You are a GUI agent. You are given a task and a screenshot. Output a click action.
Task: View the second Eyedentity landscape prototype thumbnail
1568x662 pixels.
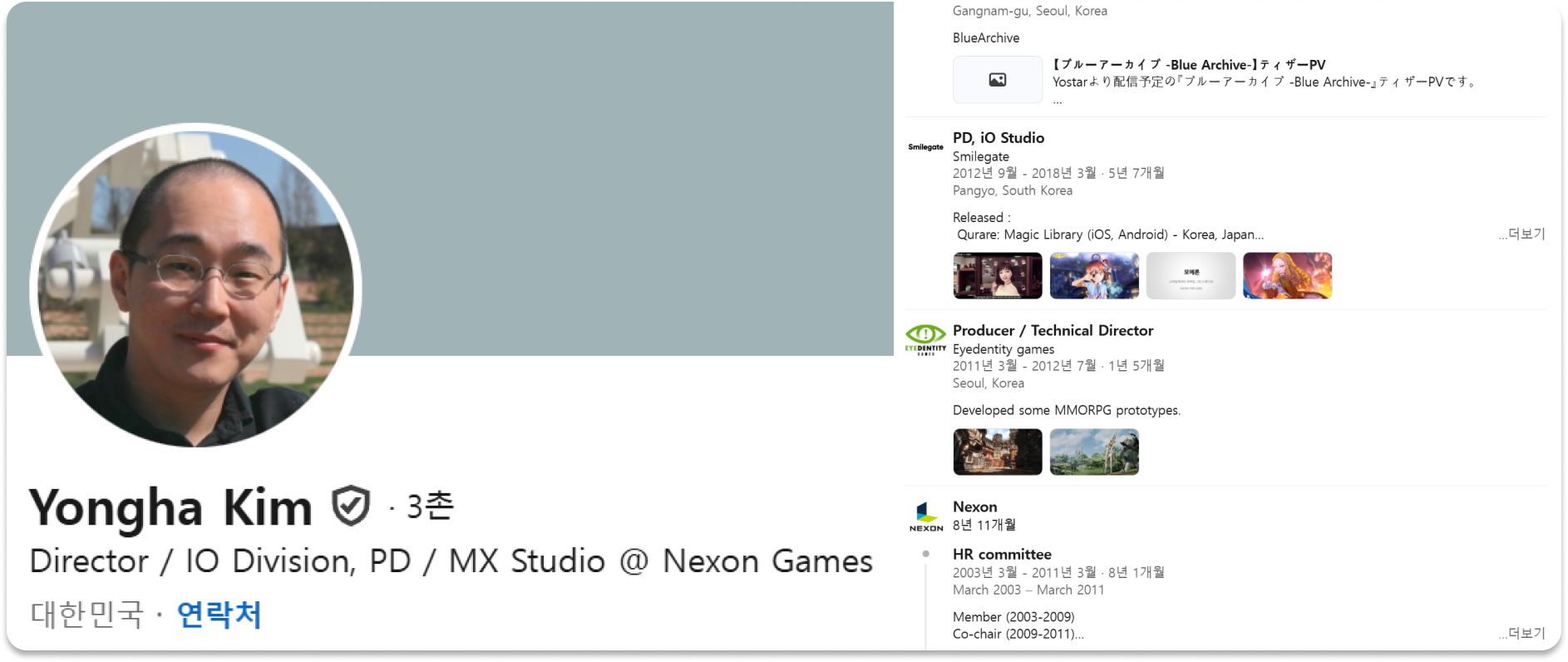(1094, 452)
